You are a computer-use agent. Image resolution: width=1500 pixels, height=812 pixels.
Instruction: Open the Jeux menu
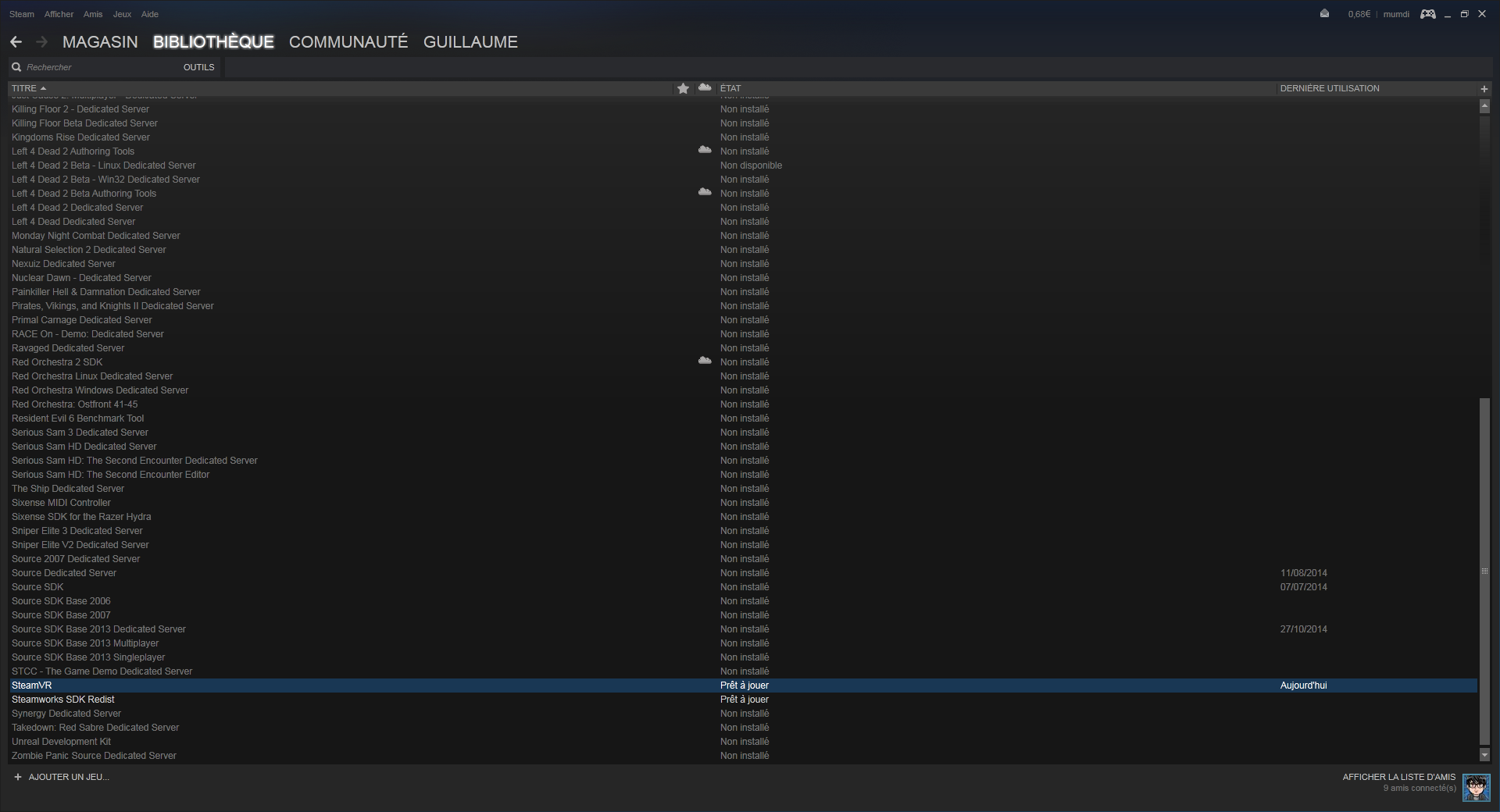[x=122, y=14]
